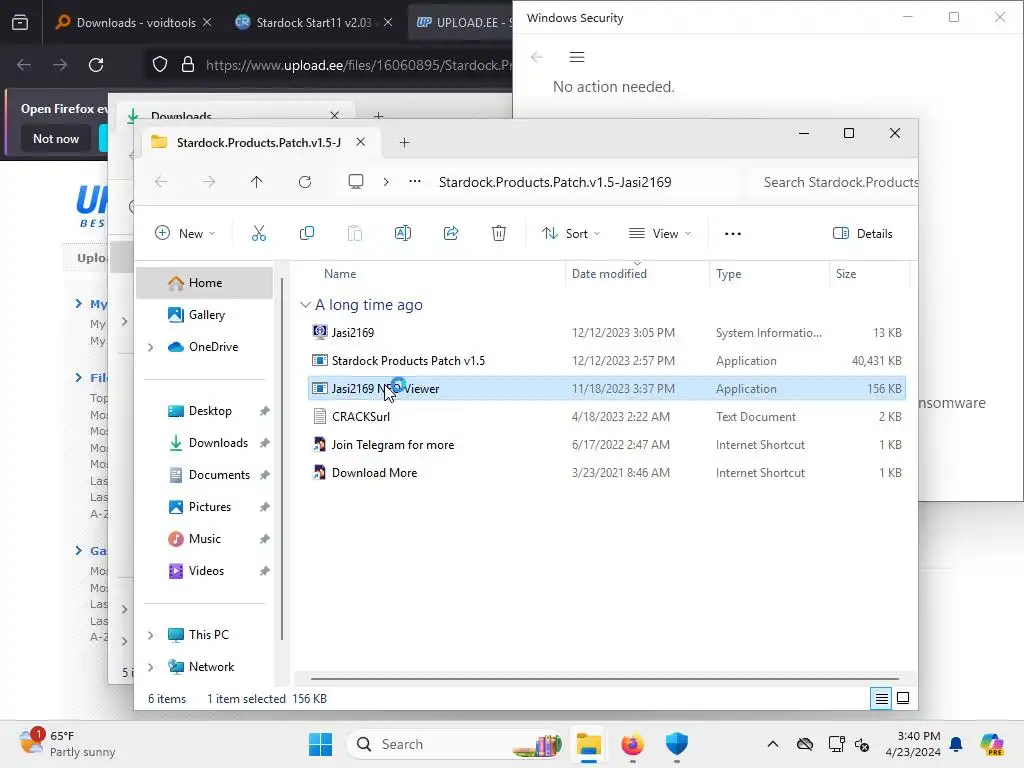Image resolution: width=1024 pixels, height=768 pixels.
Task: Open Copilot preview icon in taskbar
Action: [x=992, y=744]
